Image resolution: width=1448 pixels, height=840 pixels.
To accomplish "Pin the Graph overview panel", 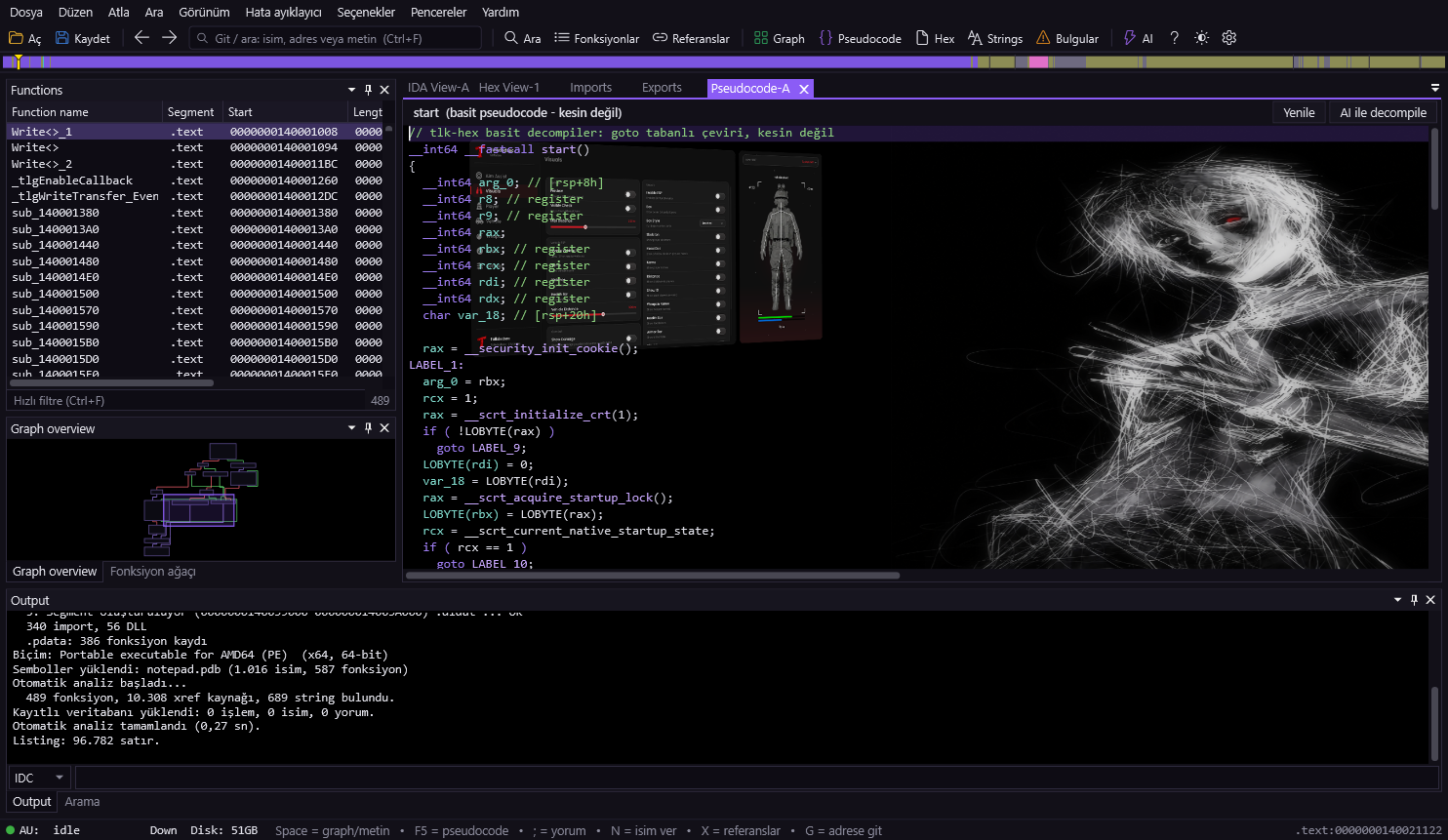I will click(368, 428).
